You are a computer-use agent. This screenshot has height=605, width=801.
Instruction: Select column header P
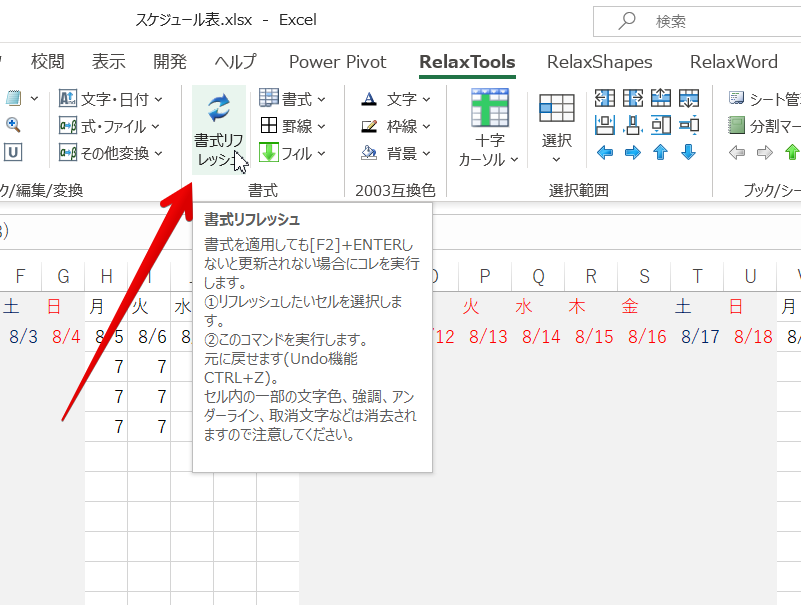click(x=485, y=276)
